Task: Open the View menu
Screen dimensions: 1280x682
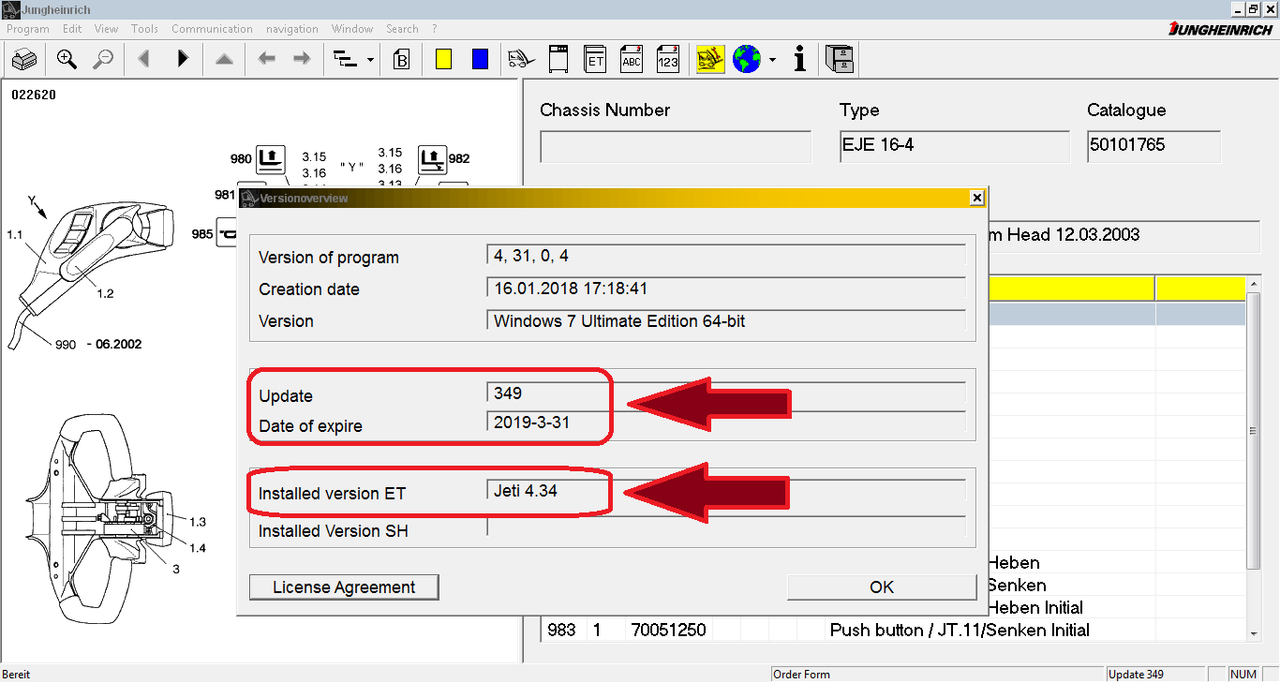Action: point(106,29)
